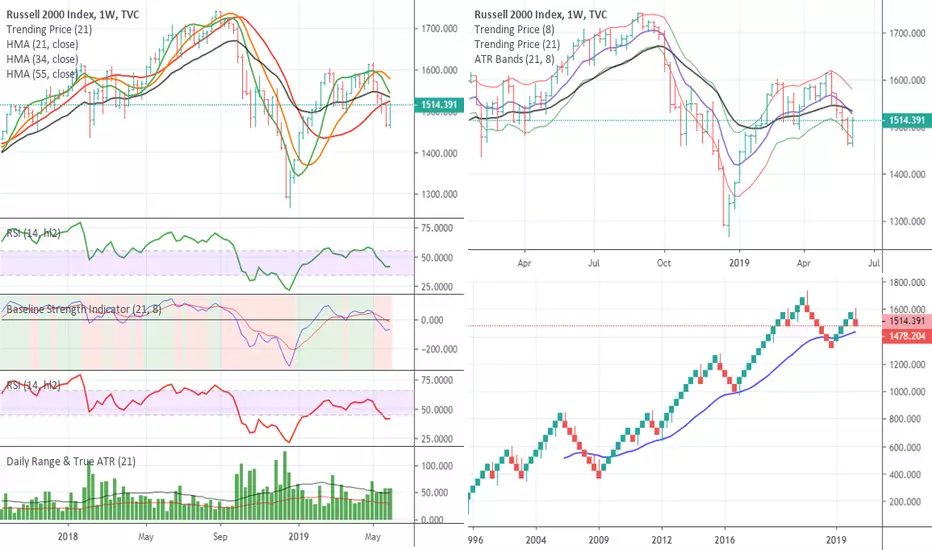Click the 1300.000 level on top-right price axis
Viewport: 932px width, 550px height.
pos(907,221)
